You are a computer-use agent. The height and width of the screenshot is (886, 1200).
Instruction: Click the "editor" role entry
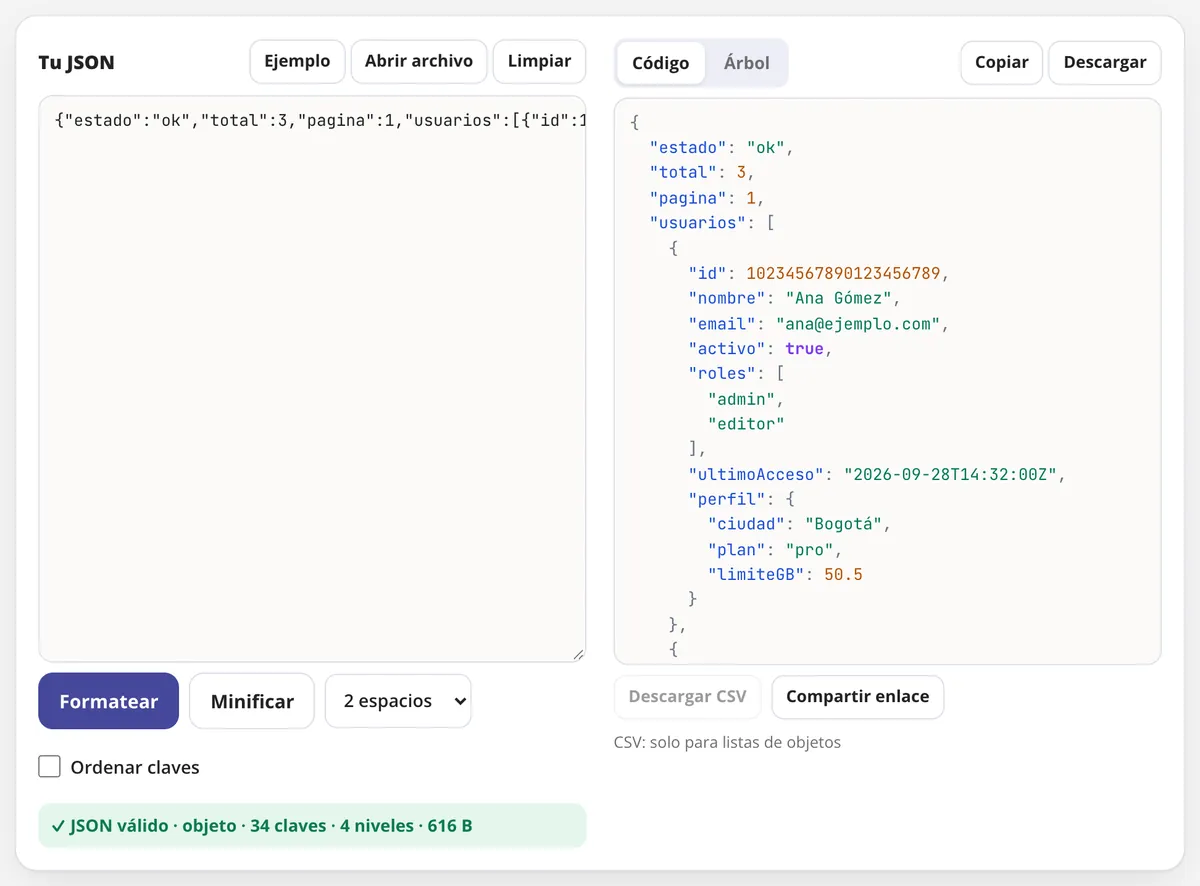coord(746,424)
